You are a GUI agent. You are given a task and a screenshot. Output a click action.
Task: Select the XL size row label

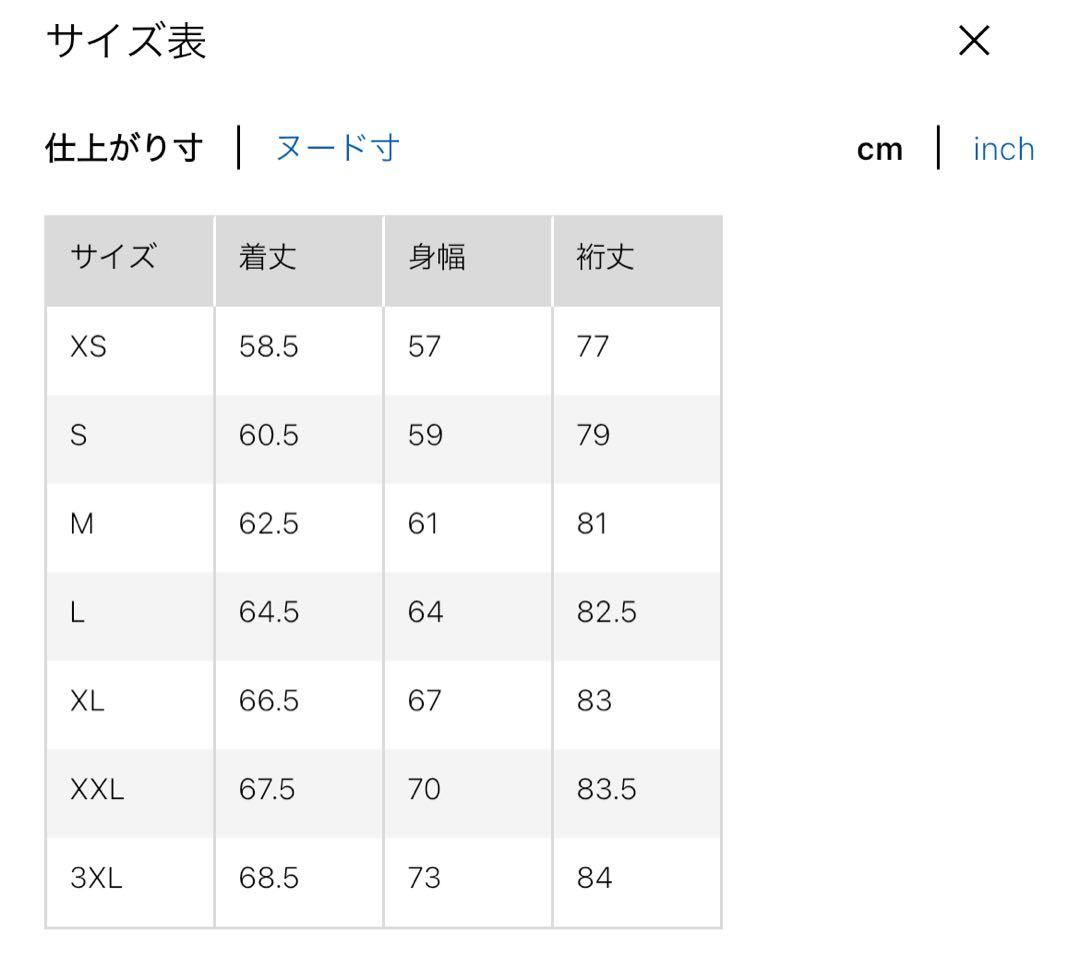coord(87,702)
